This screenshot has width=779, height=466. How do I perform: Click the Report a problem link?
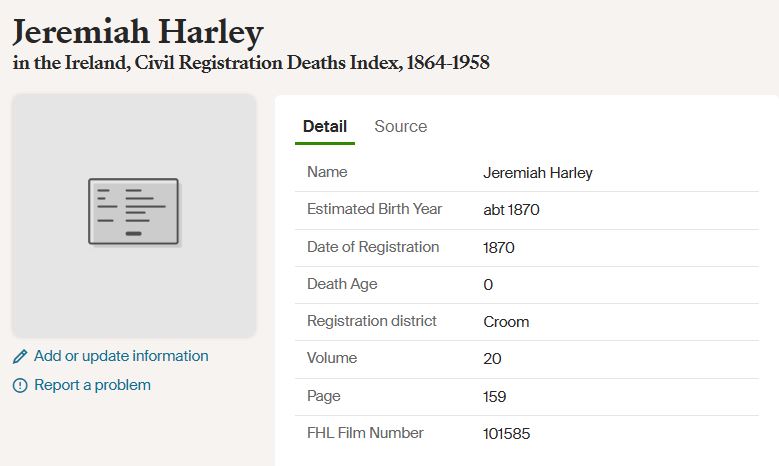click(x=92, y=385)
